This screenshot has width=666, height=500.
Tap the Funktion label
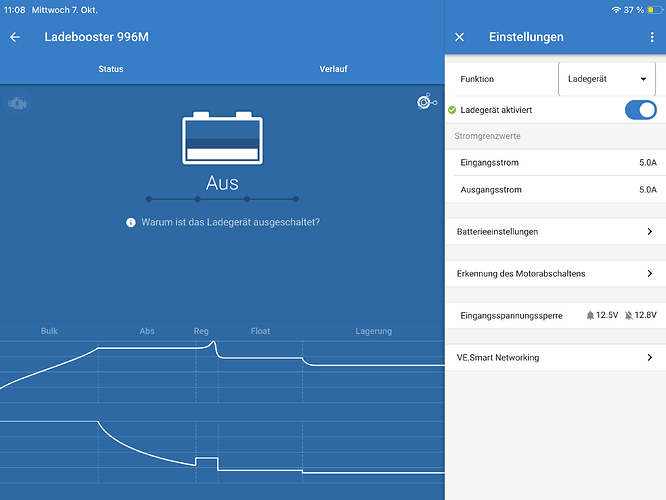477,79
